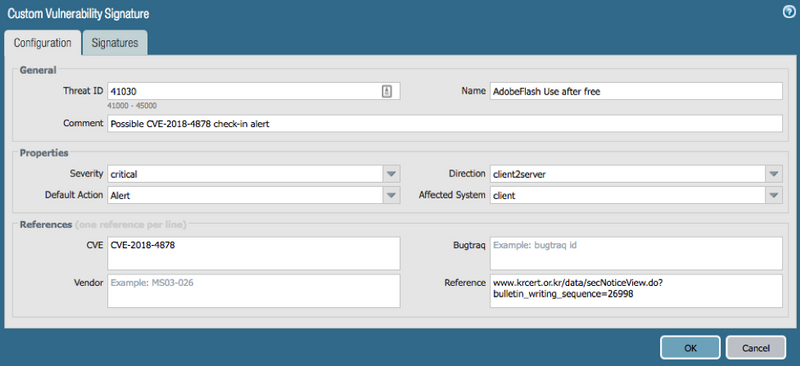Open the Affected System dropdown arrow

tap(774, 195)
